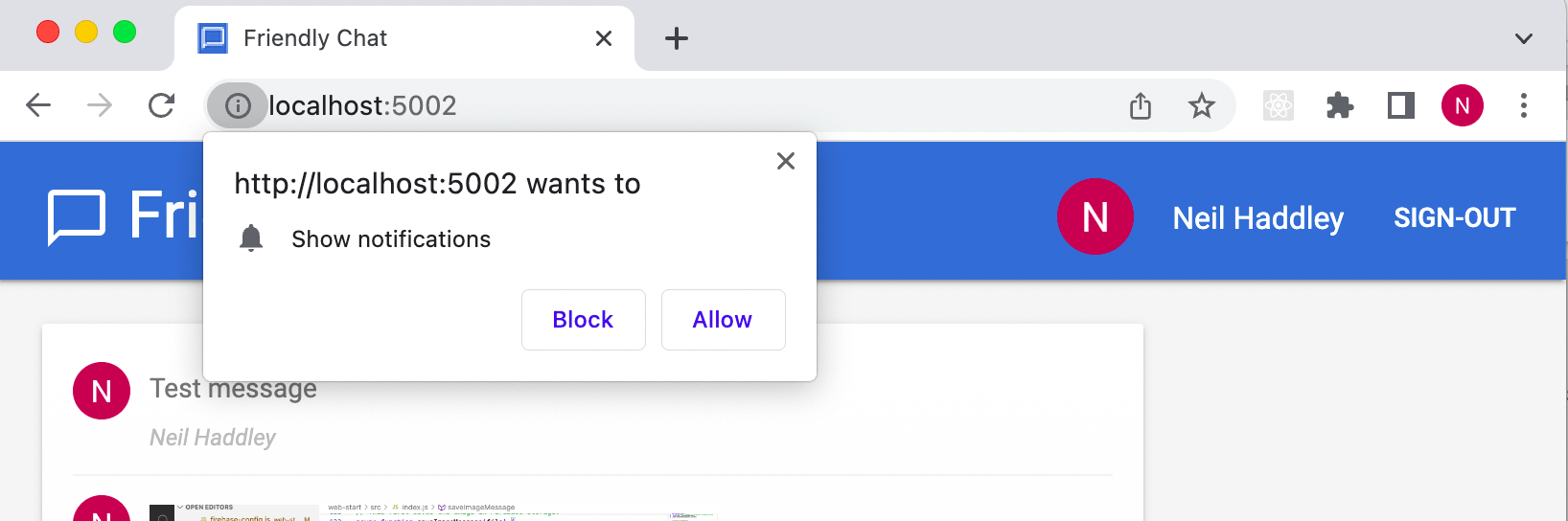Image resolution: width=1568 pixels, height=521 pixels.
Task: Open Chrome profile avatar N
Action: tap(1463, 105)
